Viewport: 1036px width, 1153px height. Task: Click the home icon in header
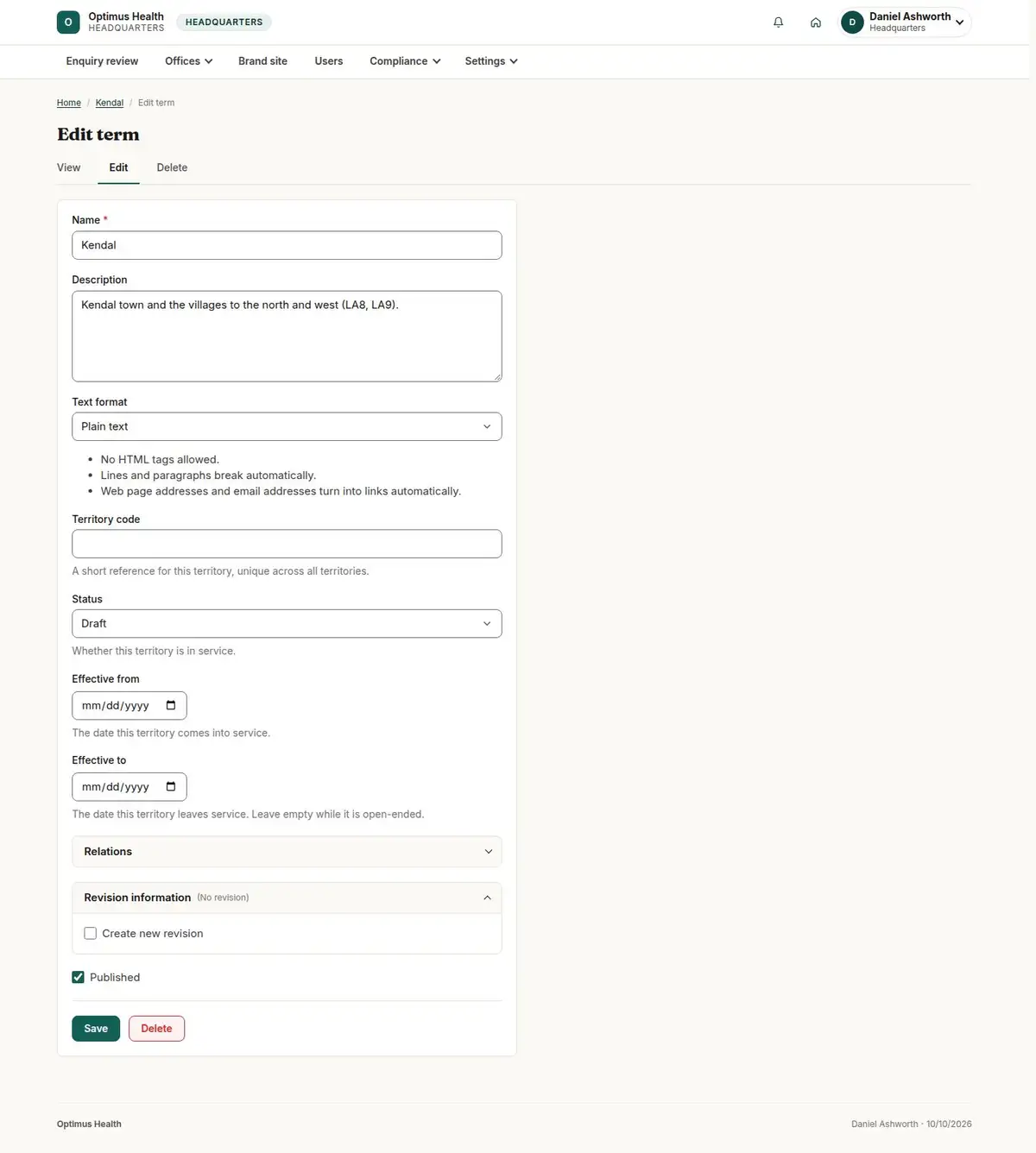(815, 22)
